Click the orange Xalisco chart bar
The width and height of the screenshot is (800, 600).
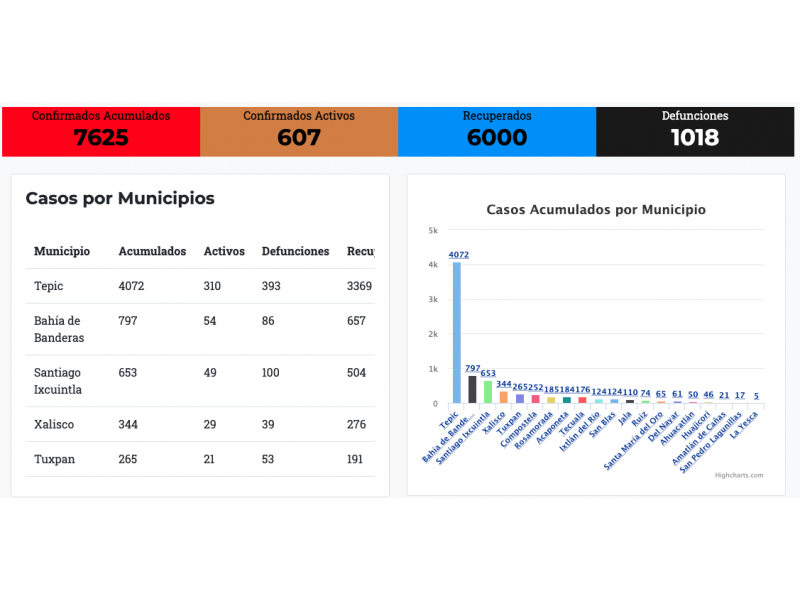point(504,397)
